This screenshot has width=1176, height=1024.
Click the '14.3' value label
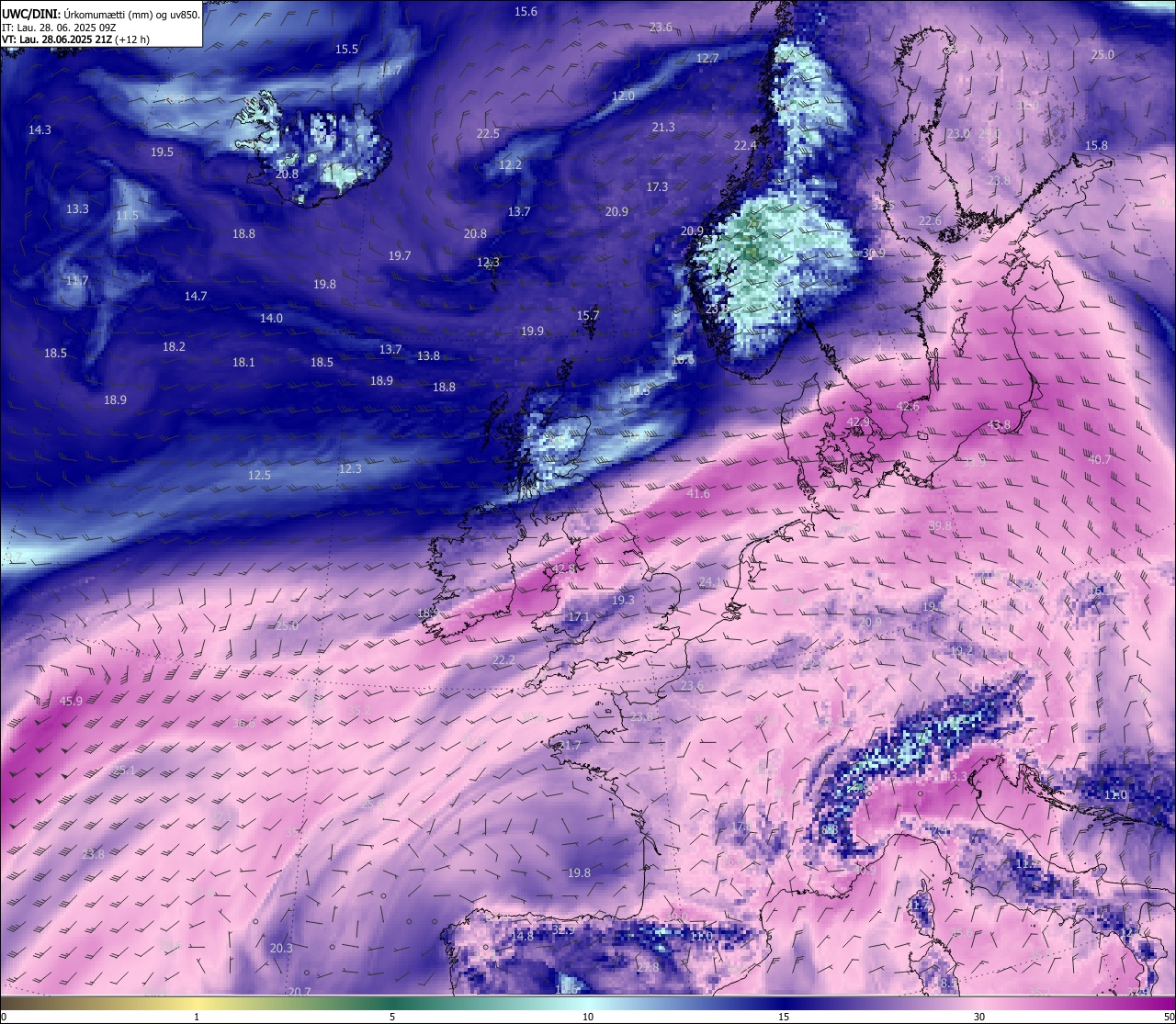40,129
